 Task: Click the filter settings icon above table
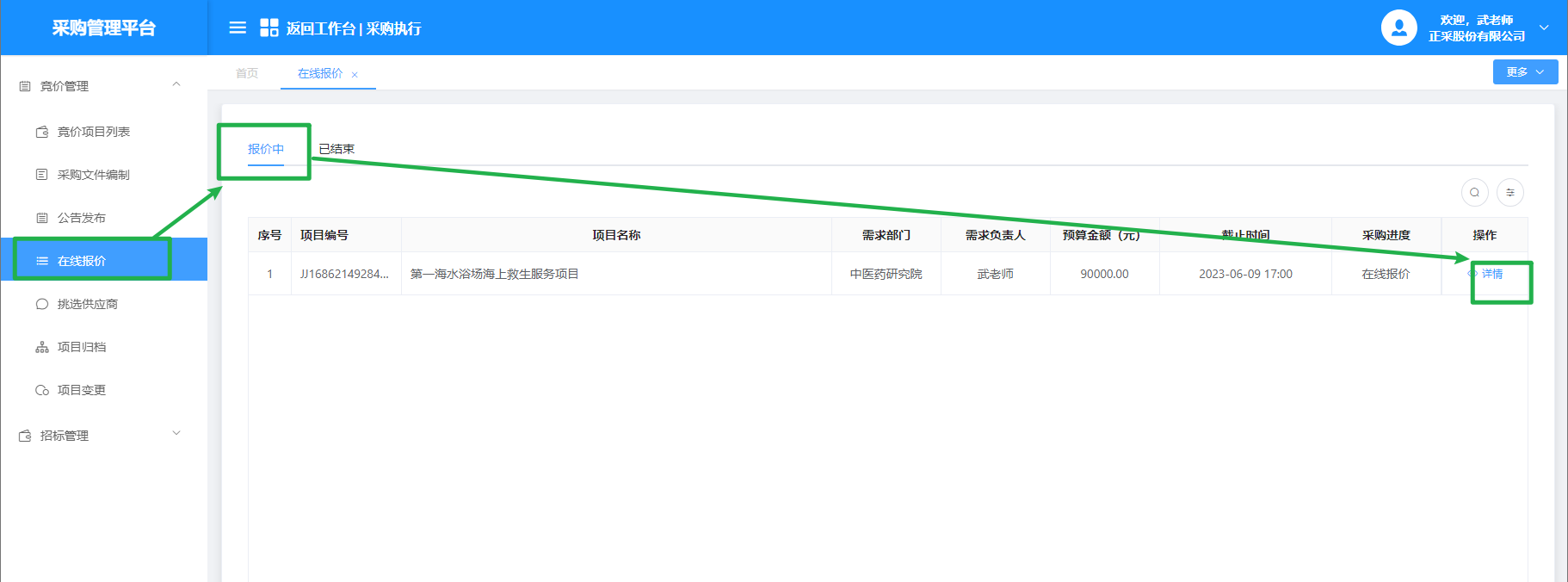point(1509,192)
